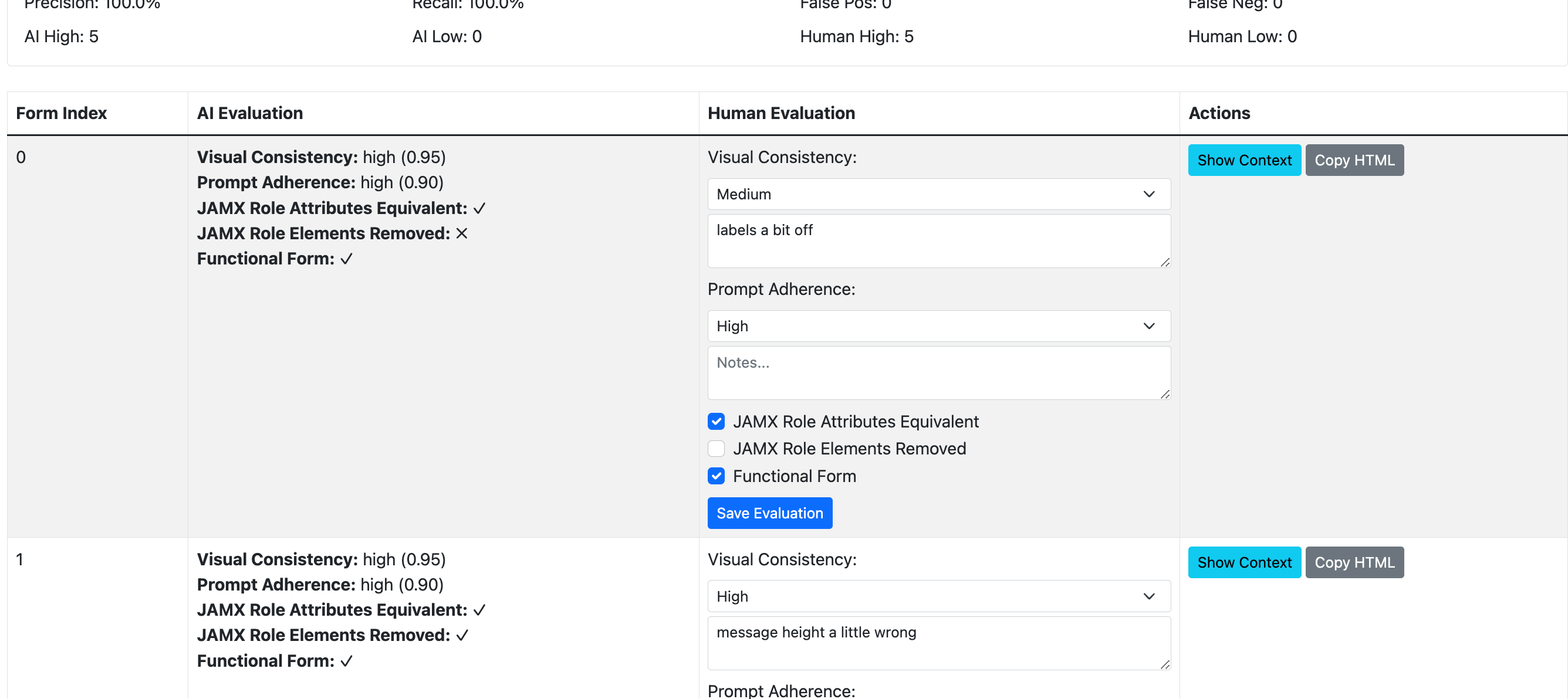Edit the message height a little wrong note
Viewport: 1568px width, 699px height.
click(x=938, y=643)
